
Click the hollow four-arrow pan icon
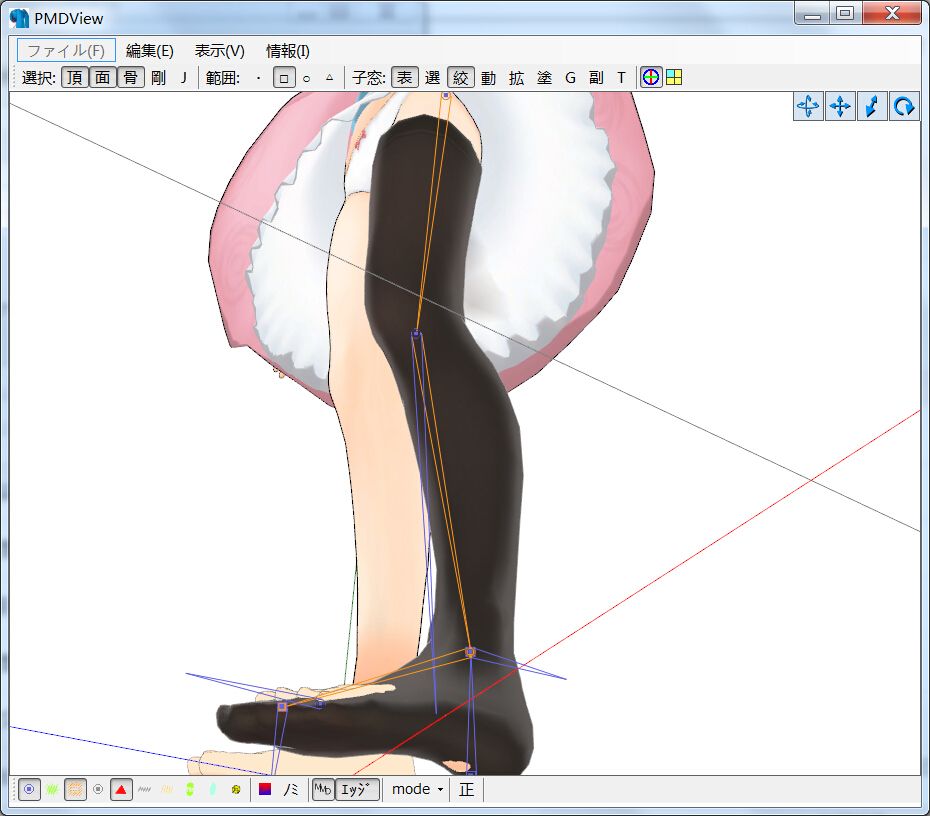pyautogui.click(x=808, y=106)
